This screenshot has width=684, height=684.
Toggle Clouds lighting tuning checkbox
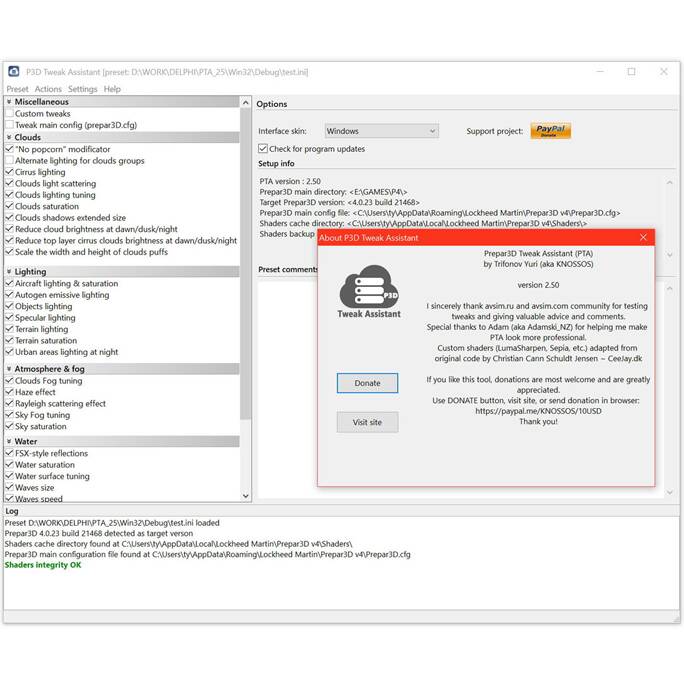10,195
